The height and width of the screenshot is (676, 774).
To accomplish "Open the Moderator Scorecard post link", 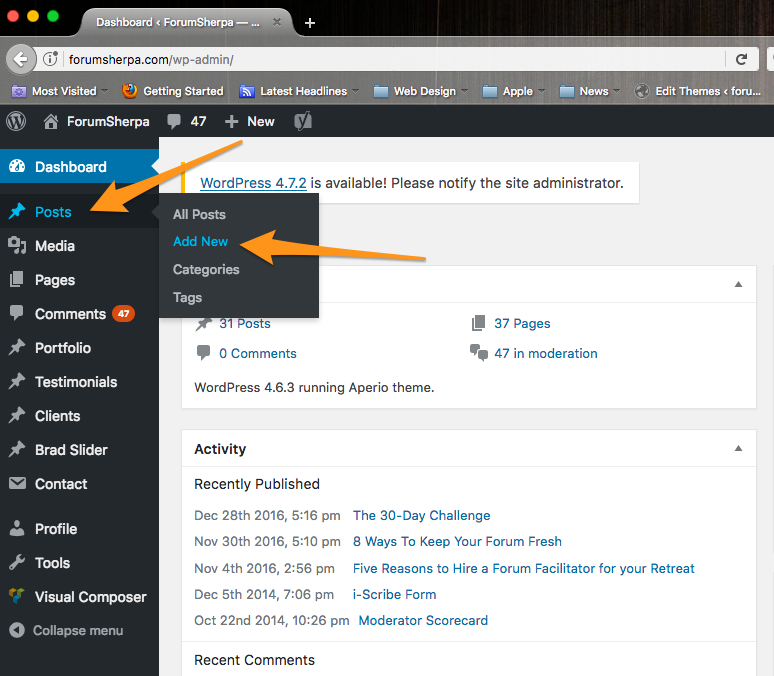I will click(423, 621).
